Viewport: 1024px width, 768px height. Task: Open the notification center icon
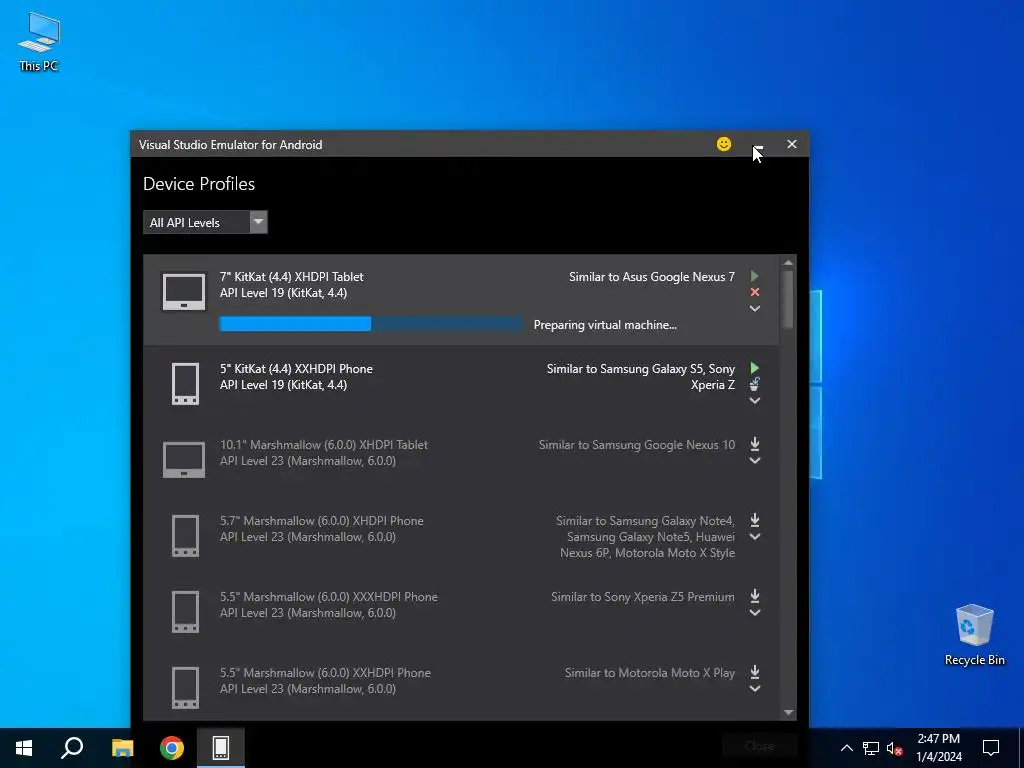[991, 748]
